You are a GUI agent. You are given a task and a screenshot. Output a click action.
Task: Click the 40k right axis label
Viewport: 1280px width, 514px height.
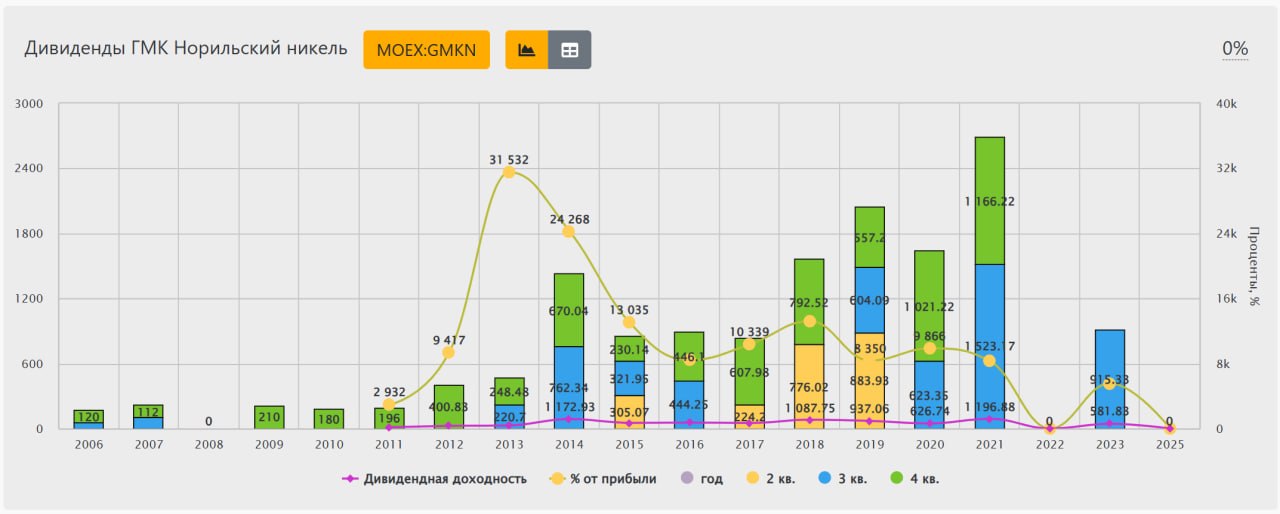coord(1225,104)
